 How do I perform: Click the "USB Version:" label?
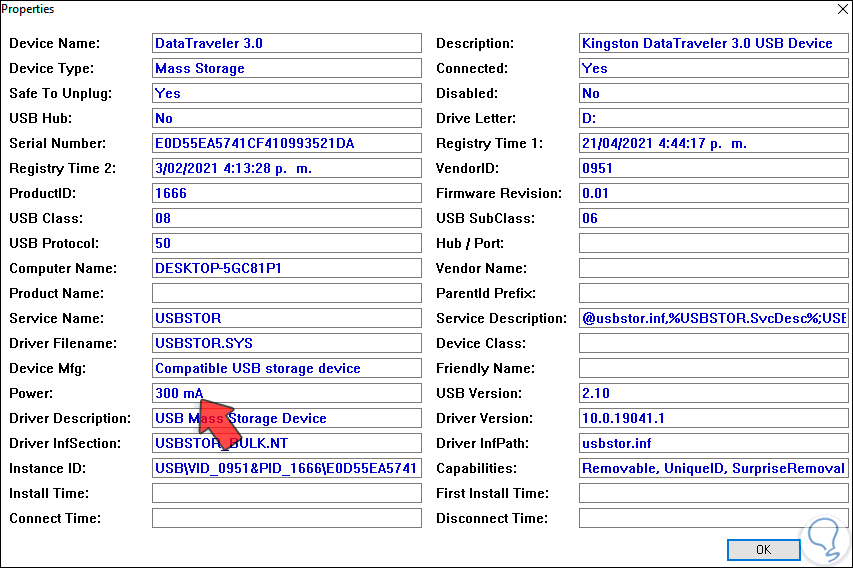tap(479, 393)
